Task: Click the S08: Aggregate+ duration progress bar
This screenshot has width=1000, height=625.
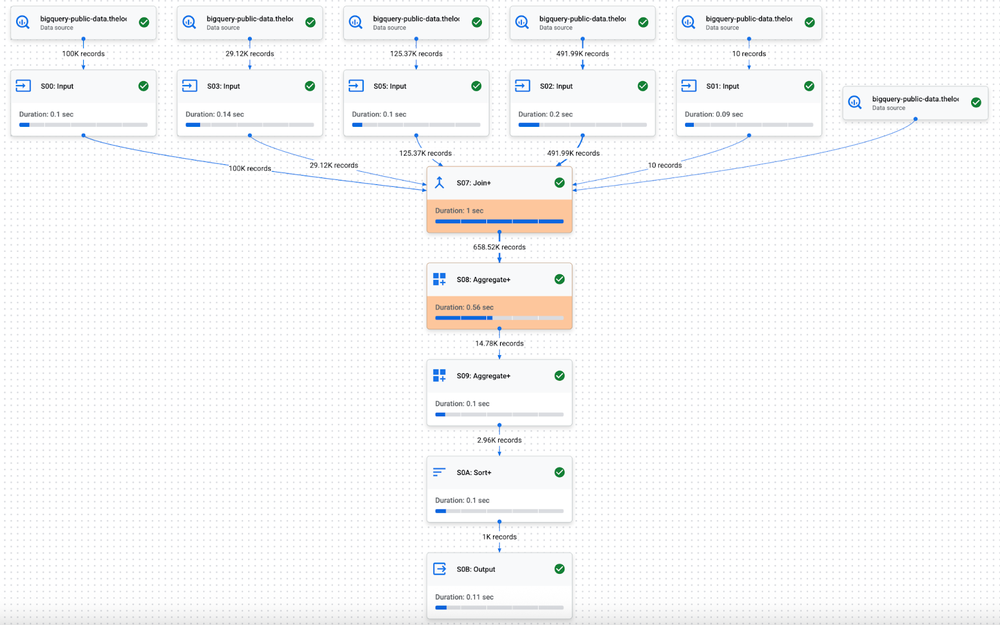Action: (x=499, y=318)
